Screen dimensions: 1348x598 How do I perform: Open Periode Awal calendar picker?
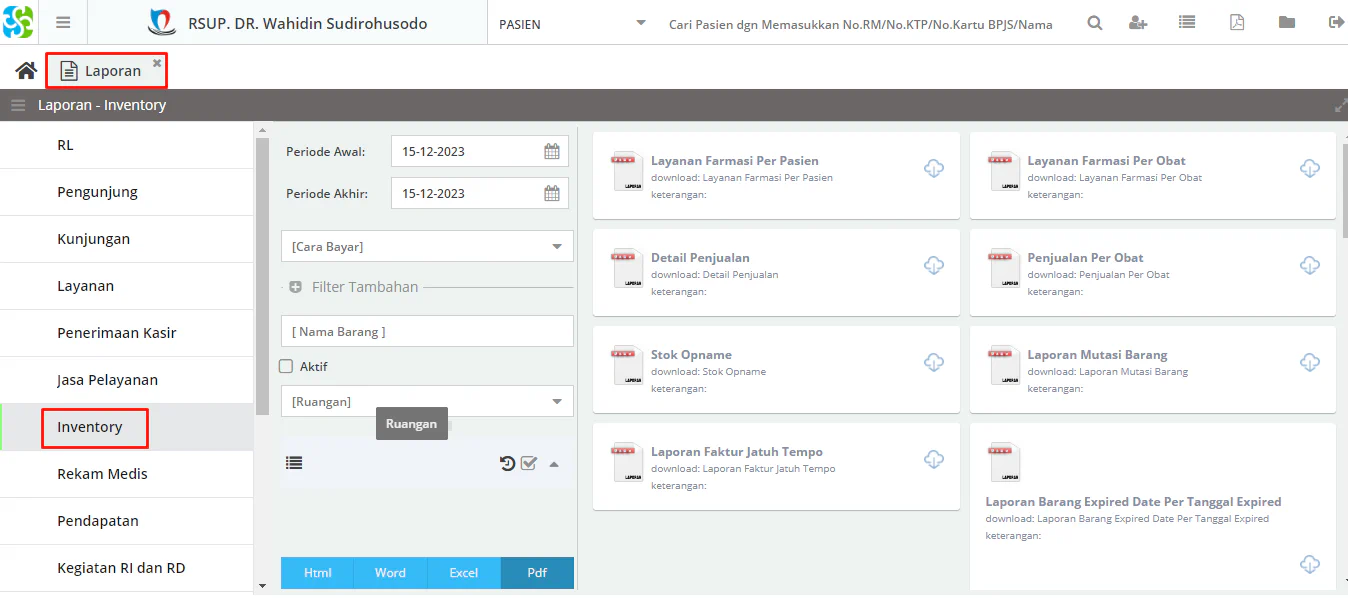(x=552, y=152)
